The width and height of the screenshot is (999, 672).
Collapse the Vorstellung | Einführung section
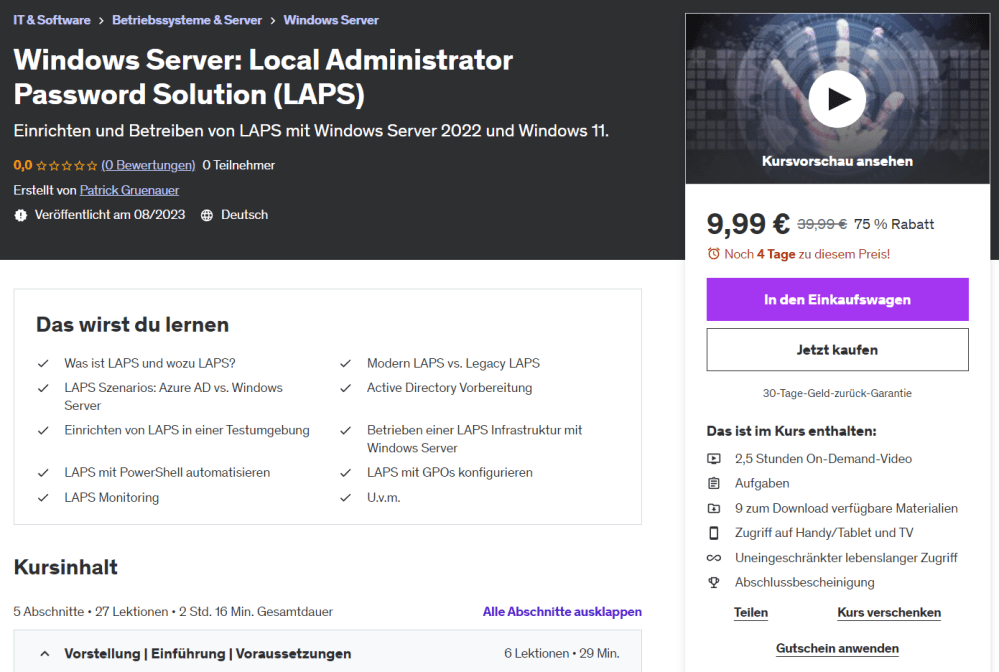click(x=45, y=654)
